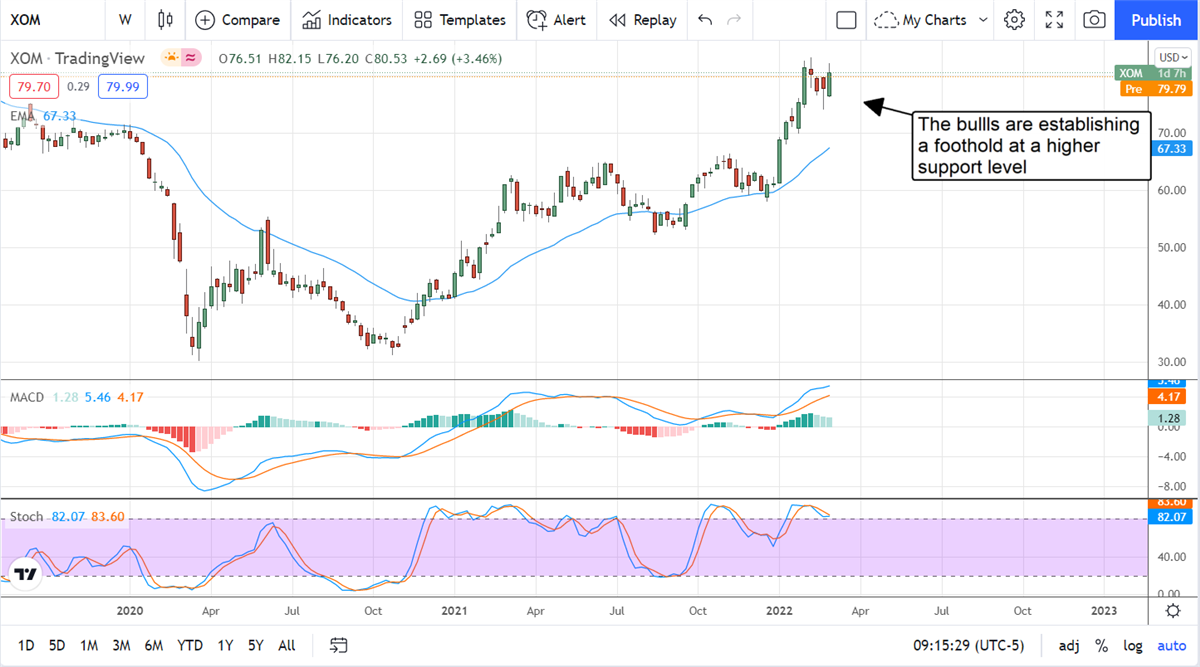Open the USD currency dropdown
Screen dimensions: 1200x667
point(1171,57)
